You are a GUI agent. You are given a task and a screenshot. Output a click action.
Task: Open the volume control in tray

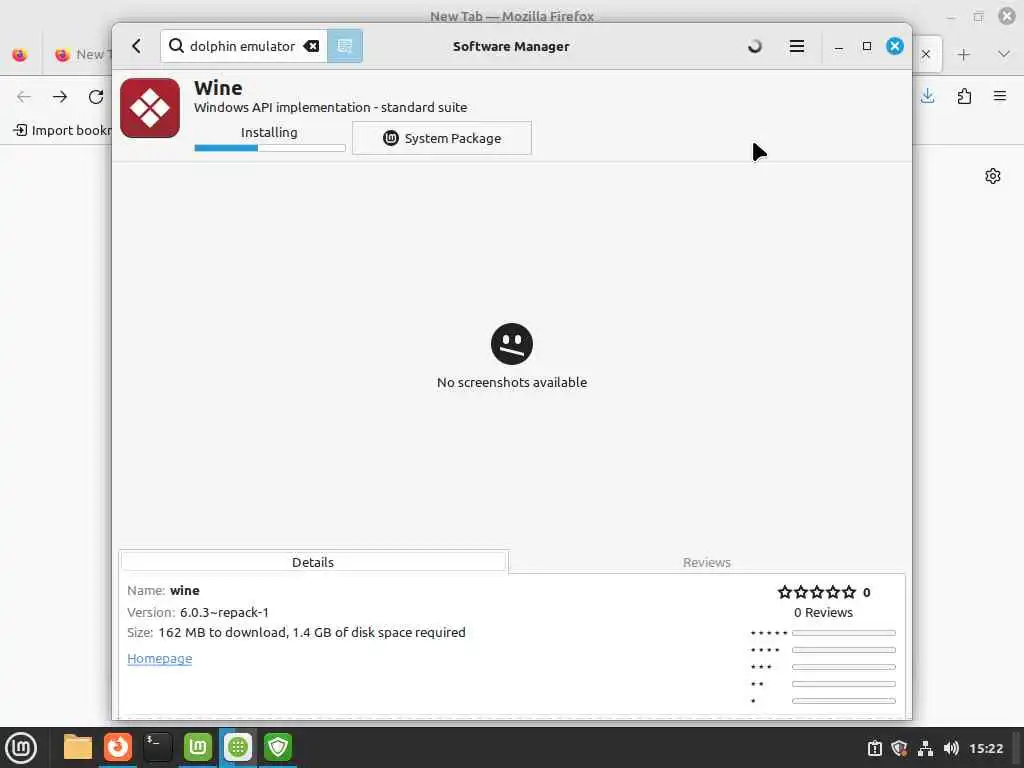pyautogui.click(x=952, y=748)
